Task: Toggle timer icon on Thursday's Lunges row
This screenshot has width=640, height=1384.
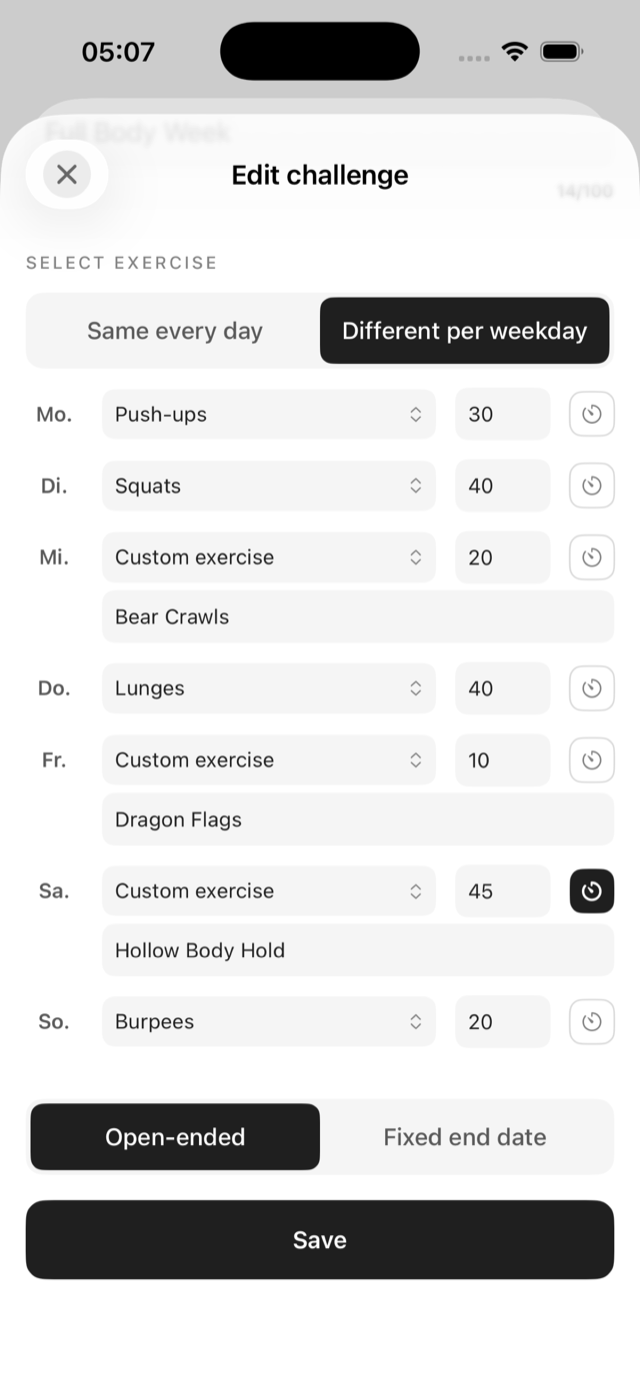Action: coord(592,688)
